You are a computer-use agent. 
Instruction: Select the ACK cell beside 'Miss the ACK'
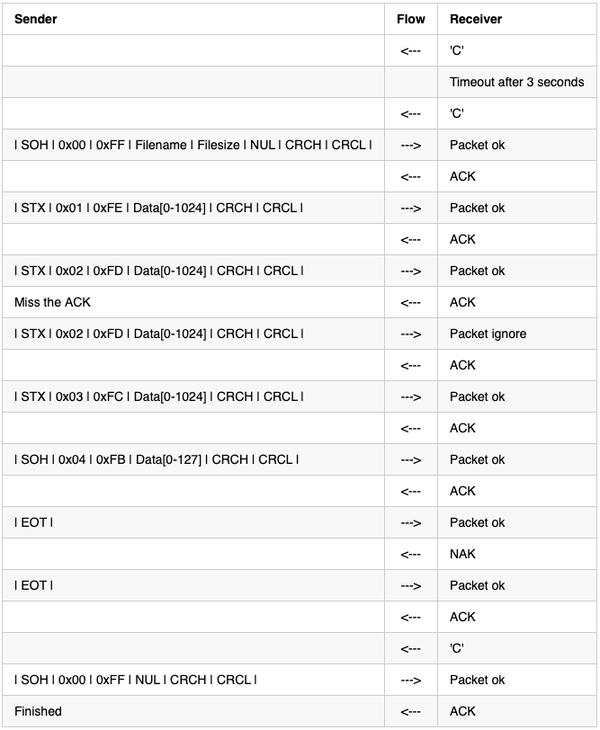point(462,302)
